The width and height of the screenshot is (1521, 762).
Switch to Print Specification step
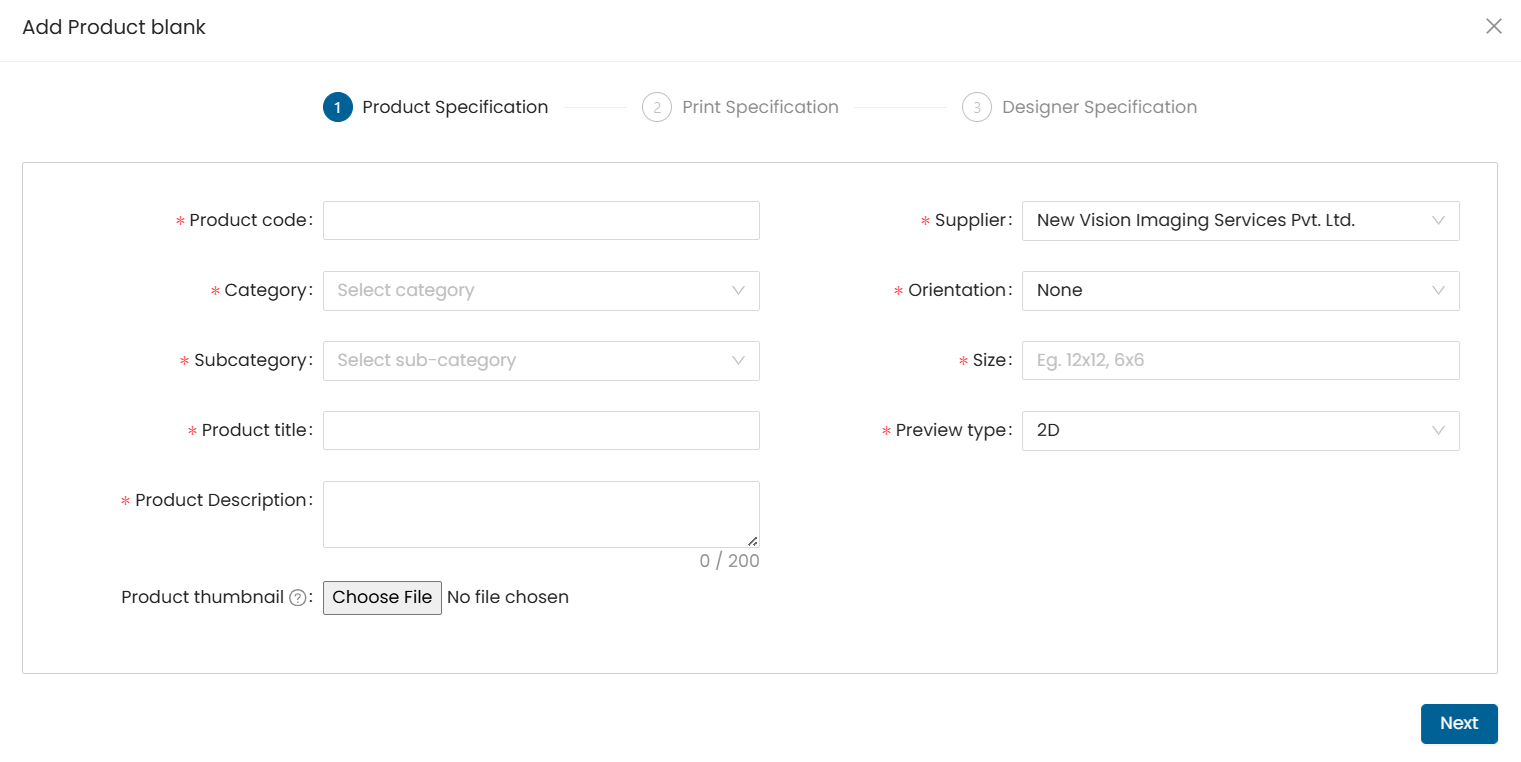(x=760, y=107)
